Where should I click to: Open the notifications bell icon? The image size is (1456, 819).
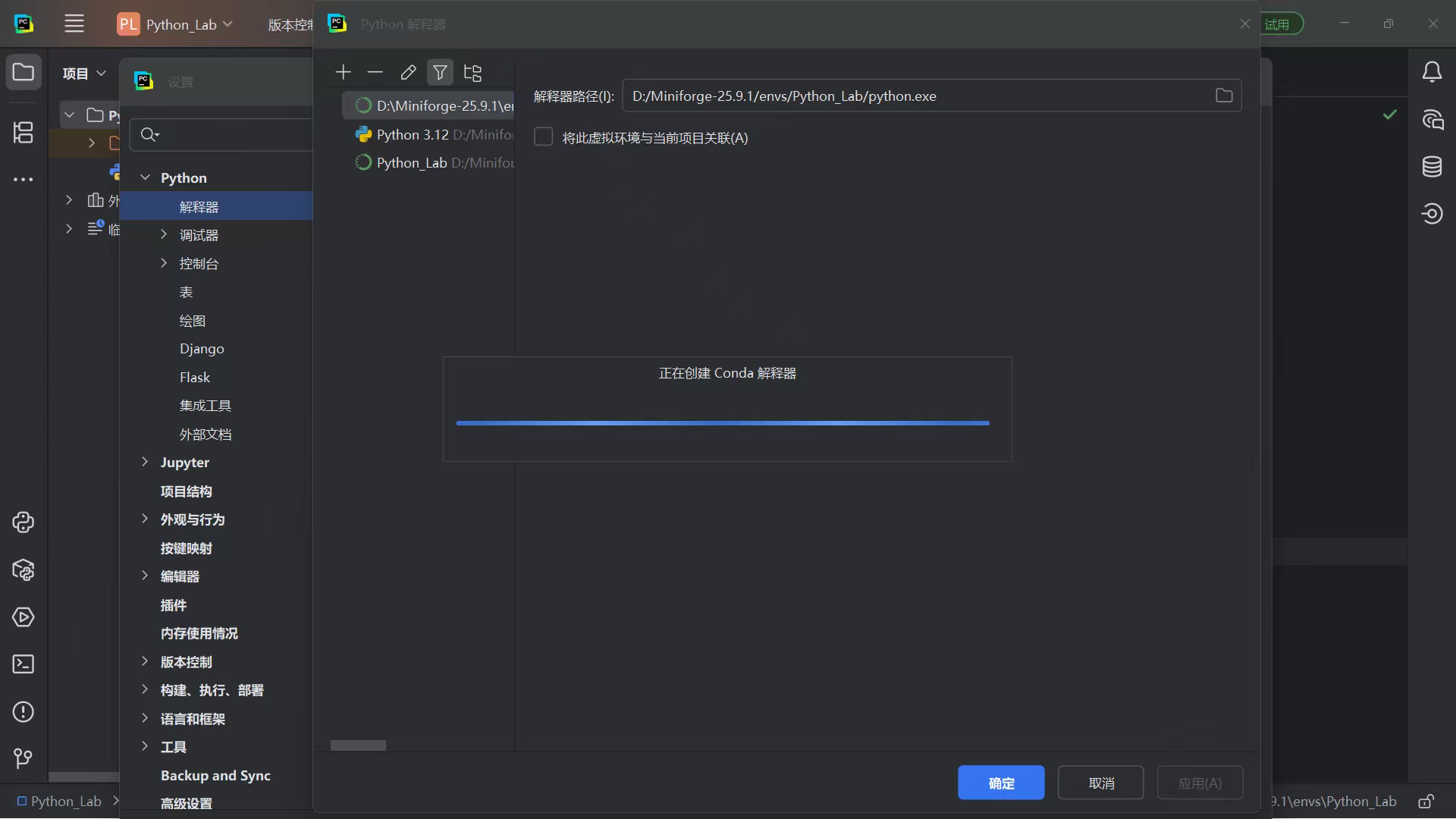(1432, 72)
